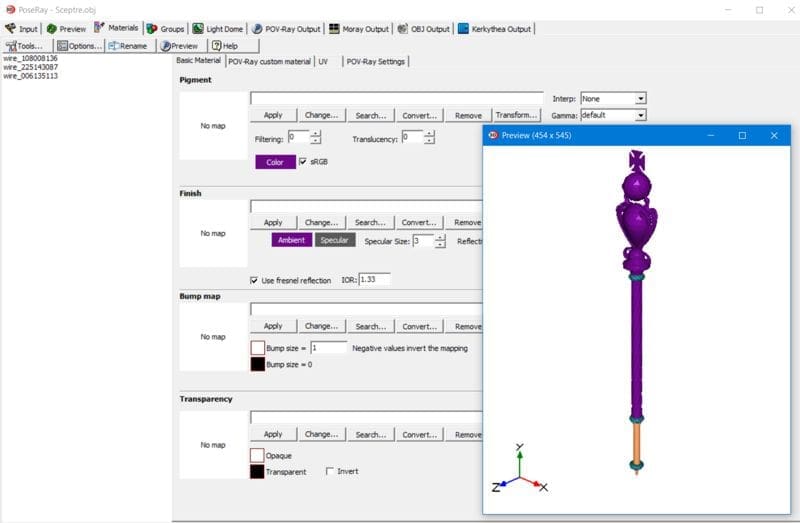
Task: Click Transform button in Pigment section
Action: (x=517, y=115)
